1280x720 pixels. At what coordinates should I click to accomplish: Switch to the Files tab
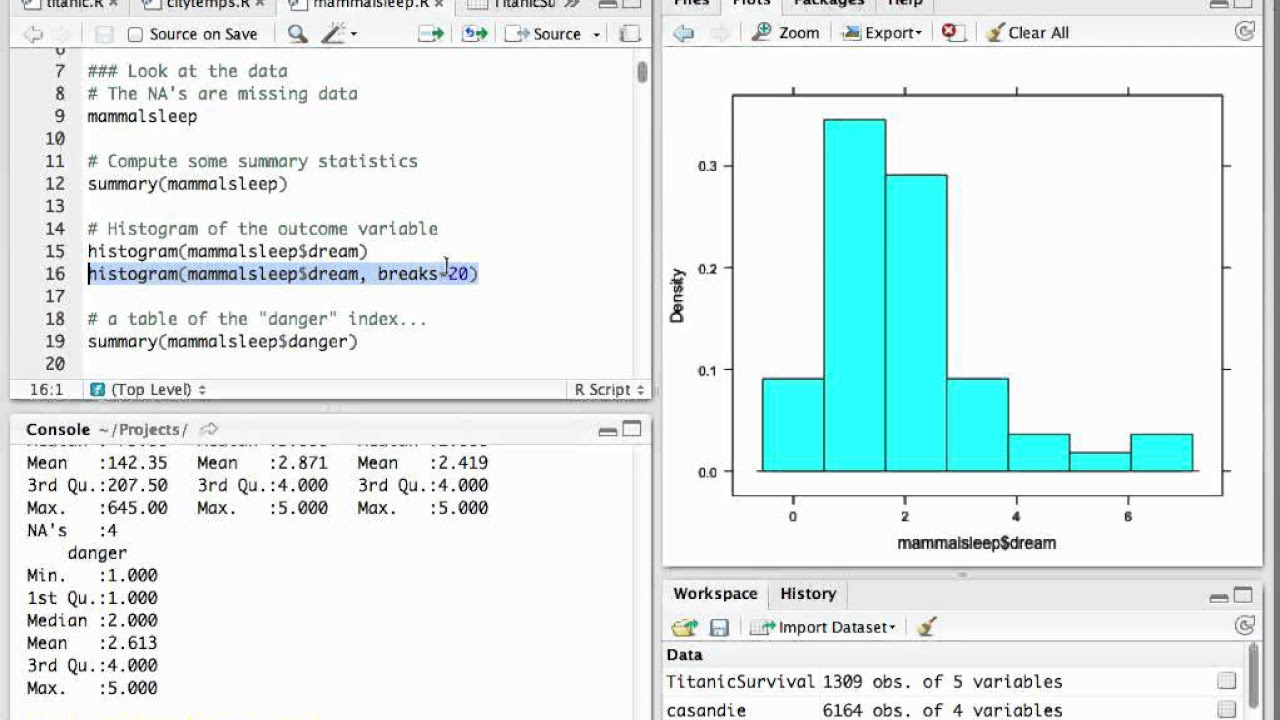click(691, 3)
